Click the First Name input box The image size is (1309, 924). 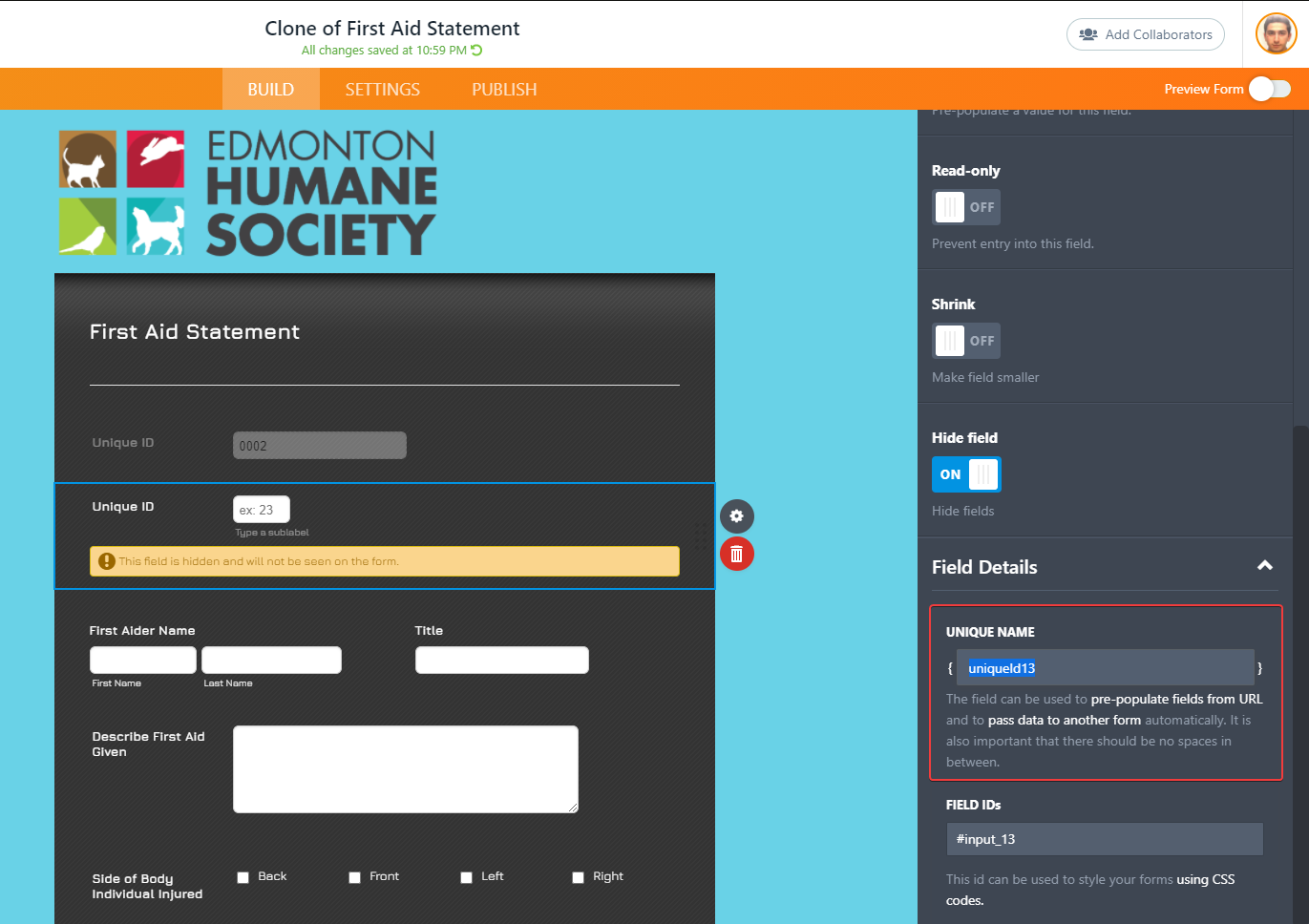pyautogui.click(x=143, y=660)
